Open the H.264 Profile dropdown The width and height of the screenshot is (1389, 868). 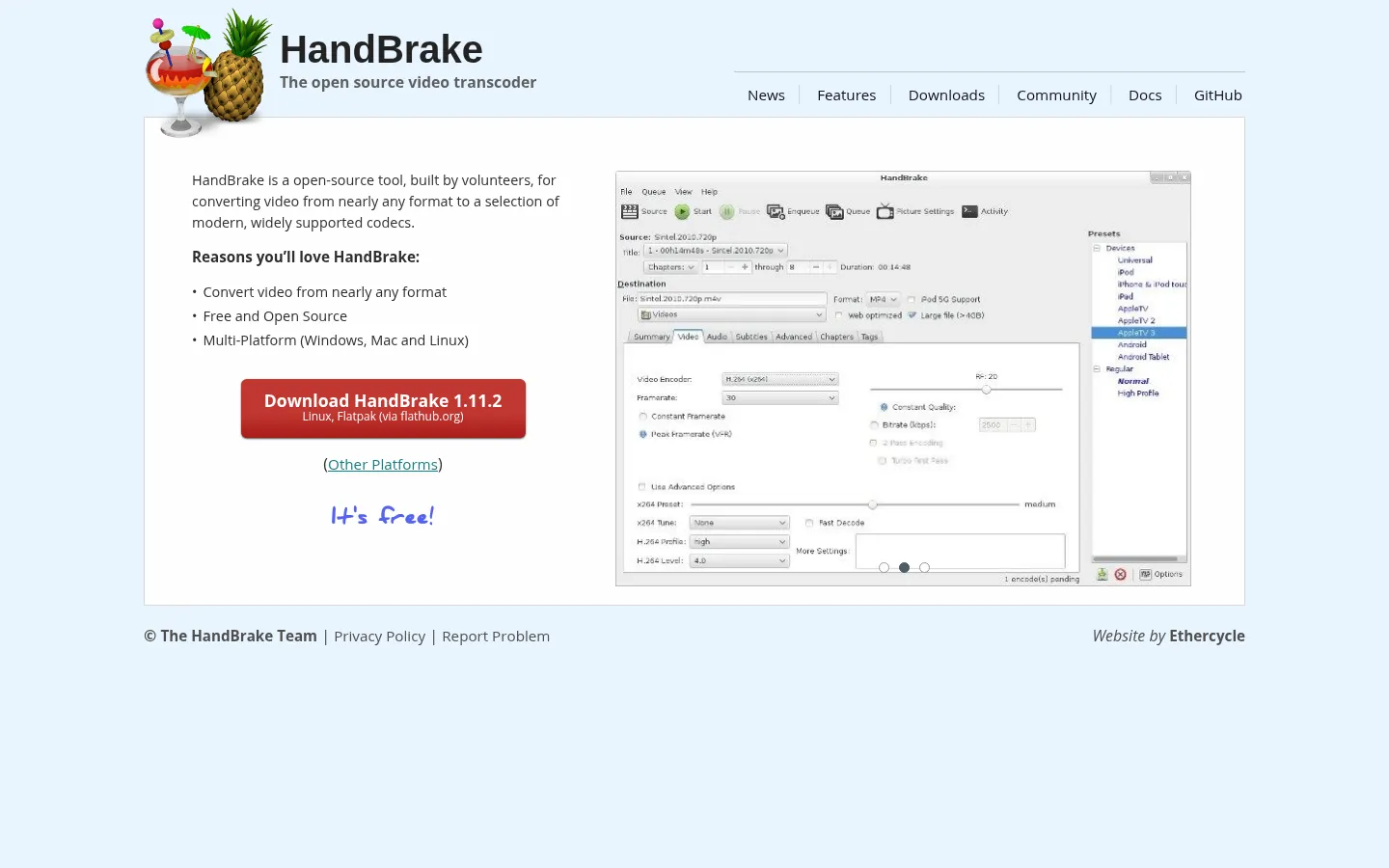739,542
